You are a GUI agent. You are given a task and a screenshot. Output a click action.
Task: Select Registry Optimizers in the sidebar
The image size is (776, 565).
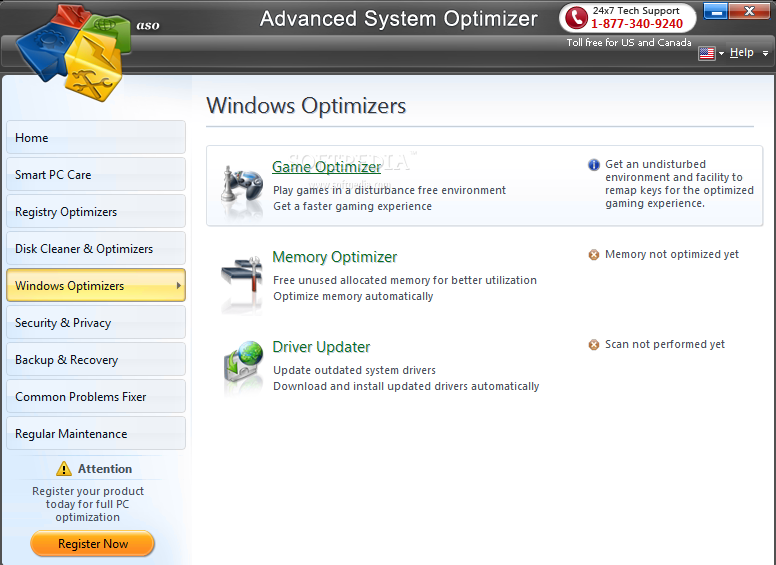[x=96, y=211]
